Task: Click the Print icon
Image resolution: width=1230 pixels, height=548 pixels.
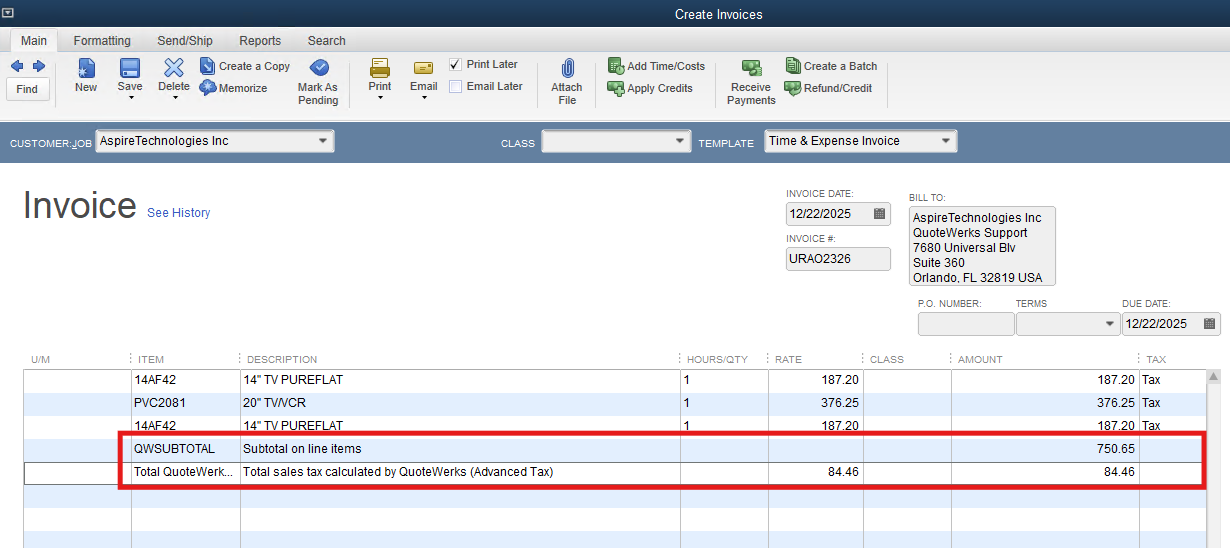Action: (x=380, y=68)
